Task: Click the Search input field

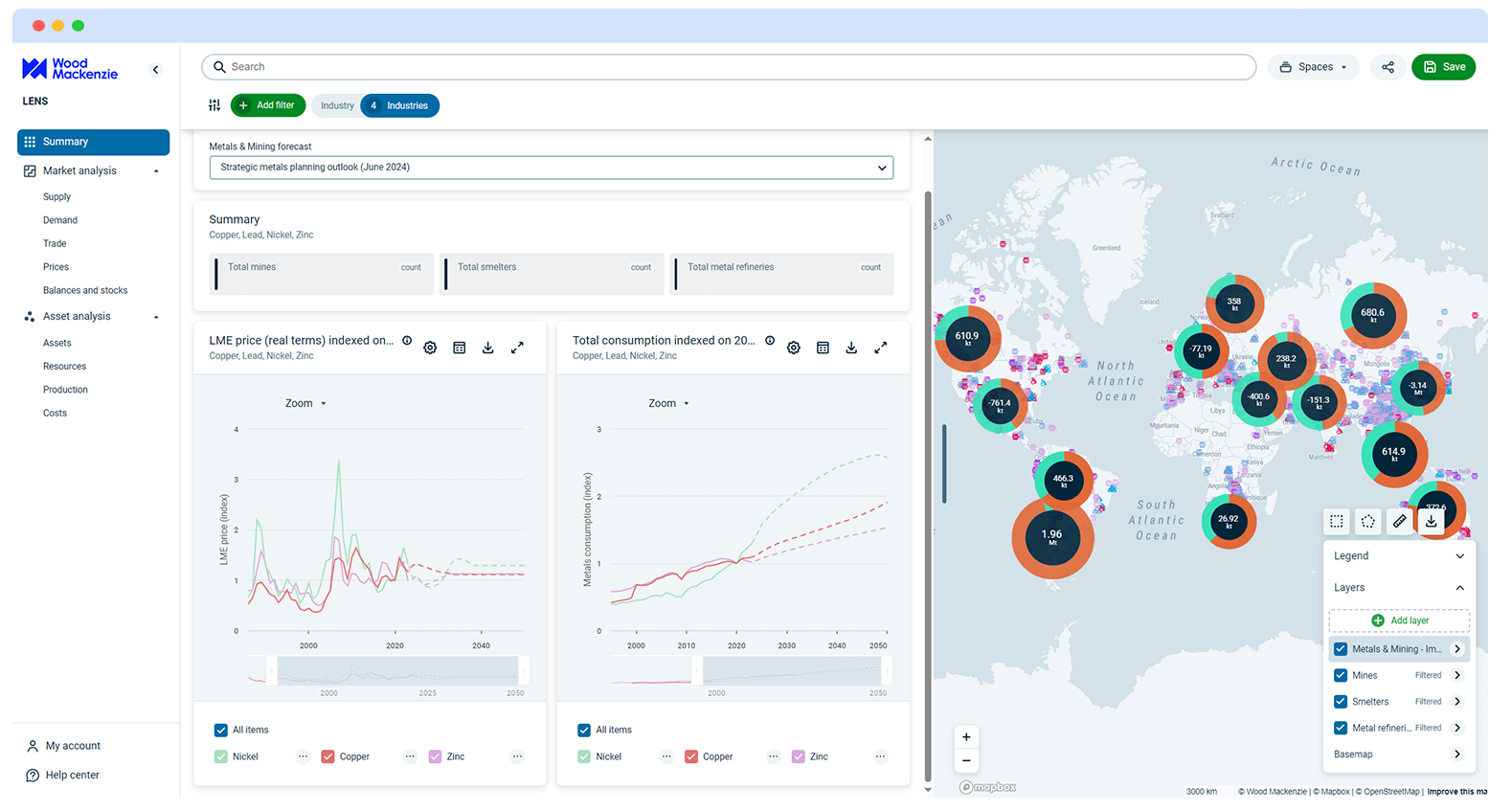Action: (x=728, y=67)
